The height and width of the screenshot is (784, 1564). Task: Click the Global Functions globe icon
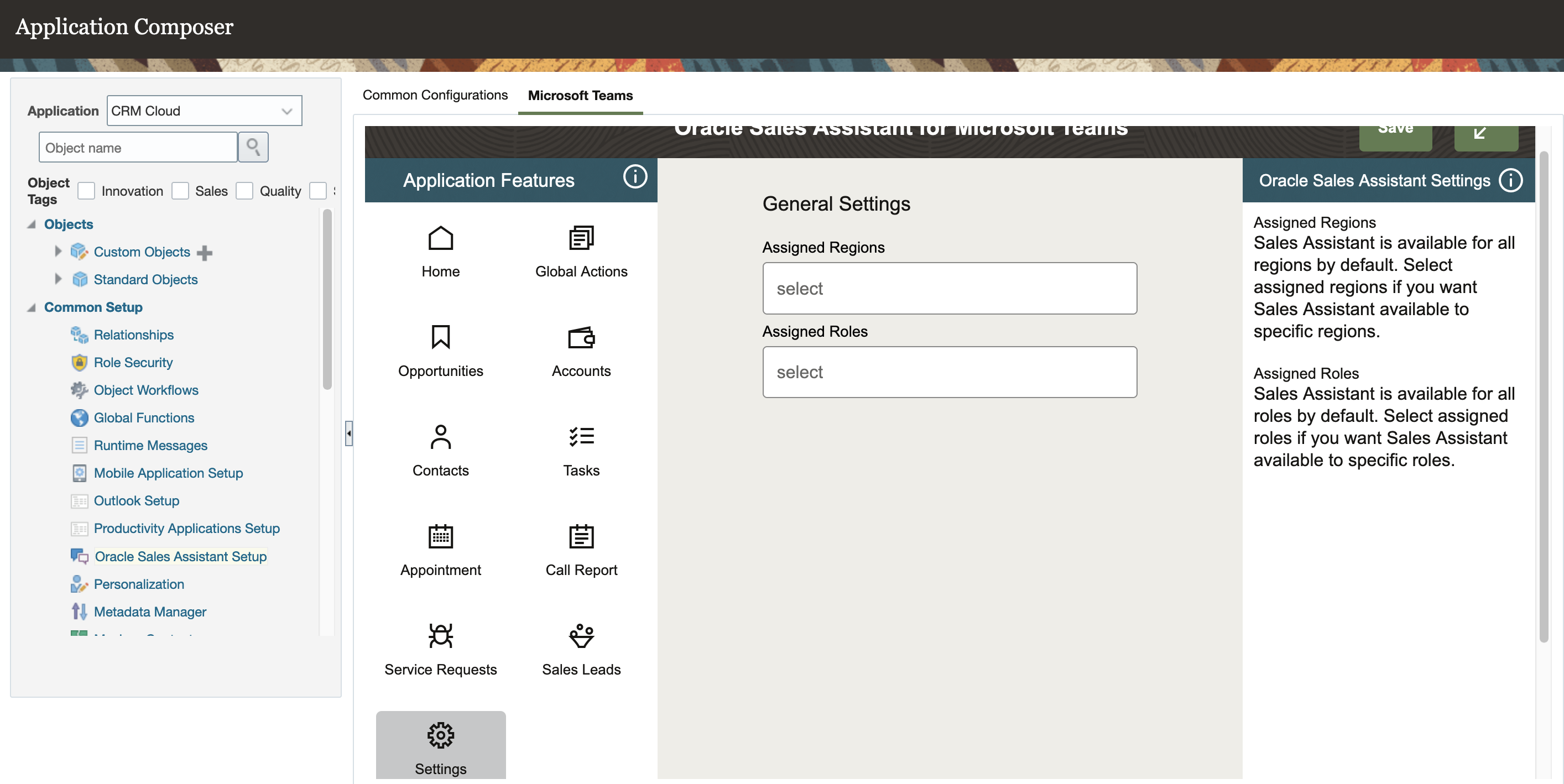[79, 417]
